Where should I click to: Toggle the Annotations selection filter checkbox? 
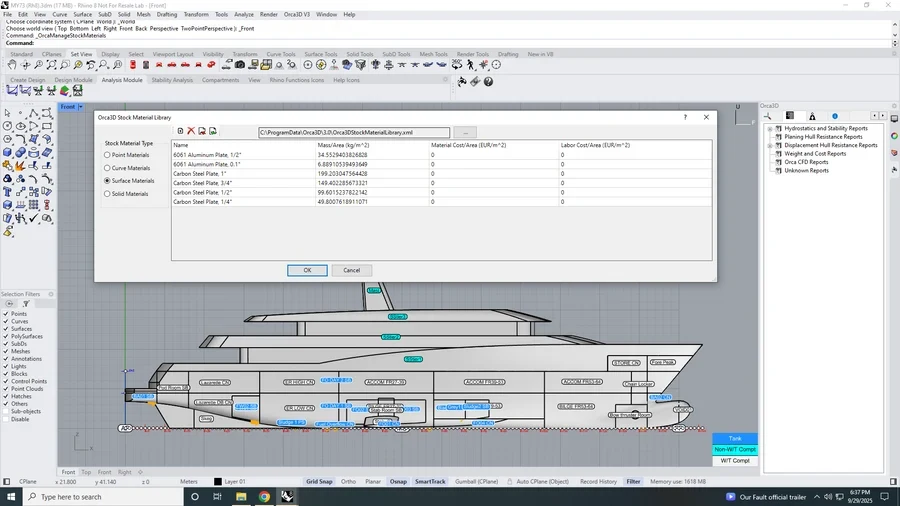pyautogui.click(x=6, y=359)
